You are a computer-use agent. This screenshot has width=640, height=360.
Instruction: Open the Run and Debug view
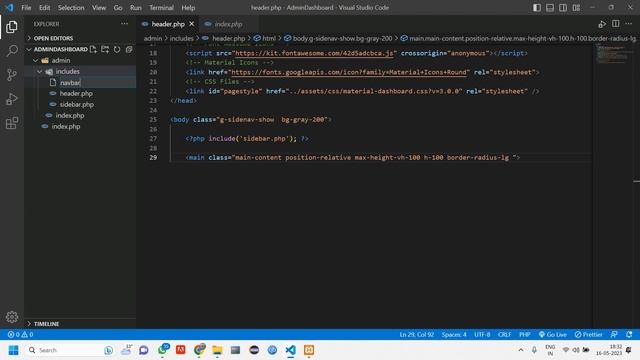point(12,99)
